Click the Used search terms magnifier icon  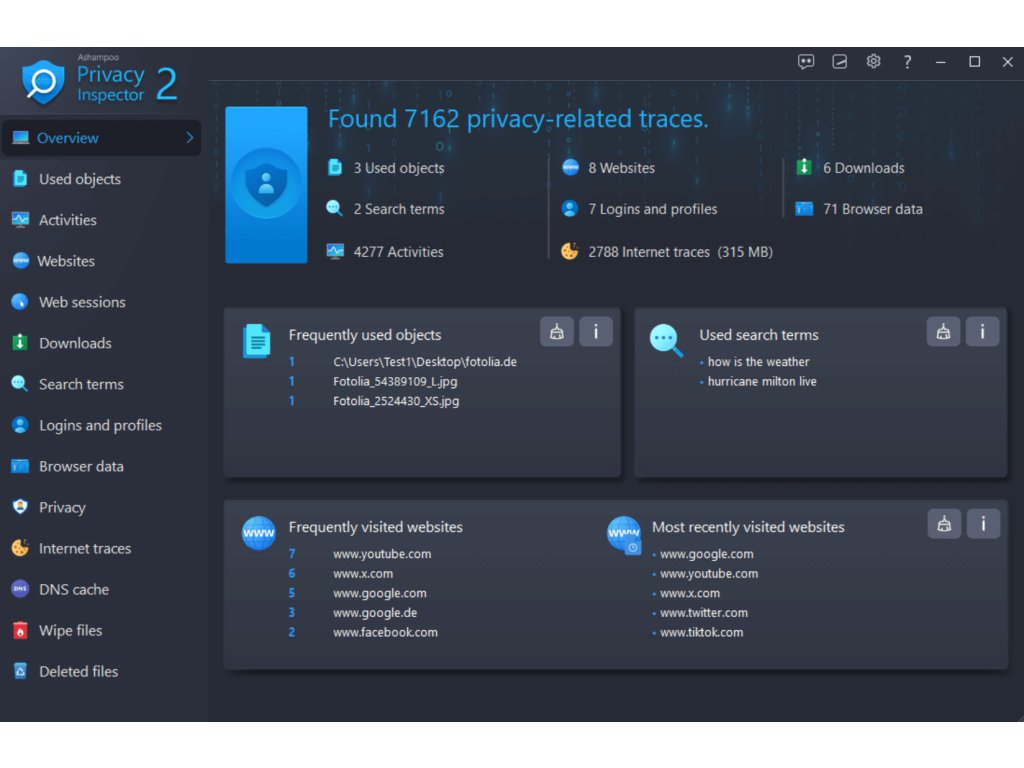666,341
